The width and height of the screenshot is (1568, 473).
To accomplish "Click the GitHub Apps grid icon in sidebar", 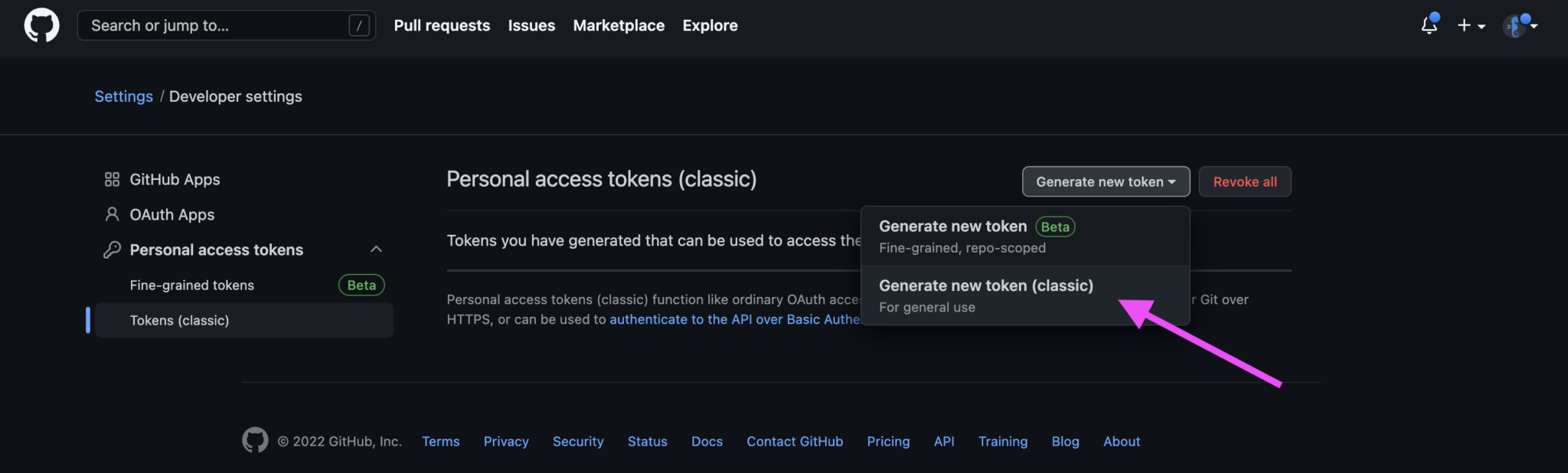I will [x=112, y=179].
